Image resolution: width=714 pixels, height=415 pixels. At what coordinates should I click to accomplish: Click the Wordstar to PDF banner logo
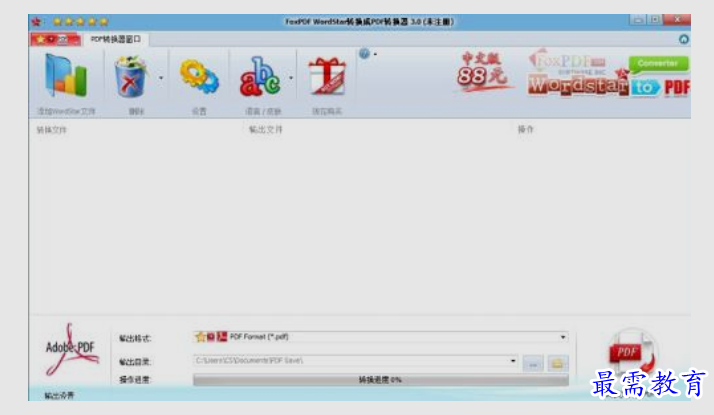click(x=608, y=75)
